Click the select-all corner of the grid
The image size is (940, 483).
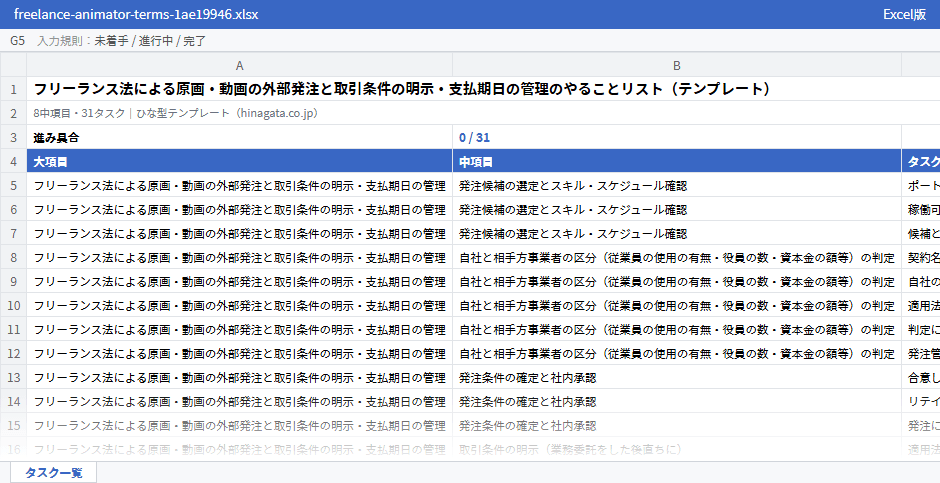pos(13,65)
